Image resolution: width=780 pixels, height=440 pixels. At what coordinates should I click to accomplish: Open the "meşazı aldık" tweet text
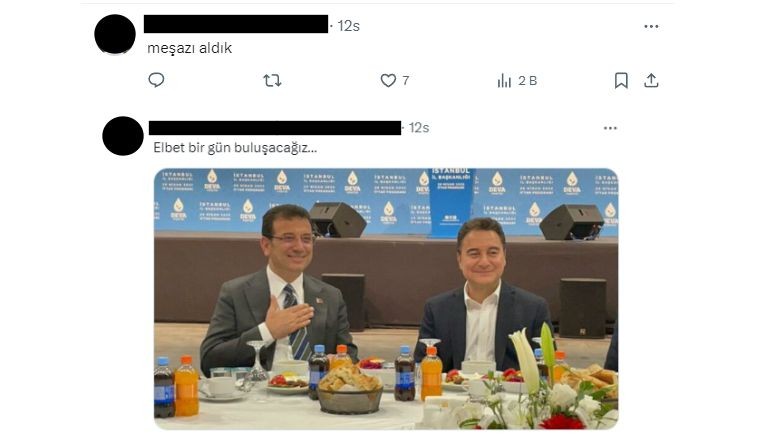(190, 48)
